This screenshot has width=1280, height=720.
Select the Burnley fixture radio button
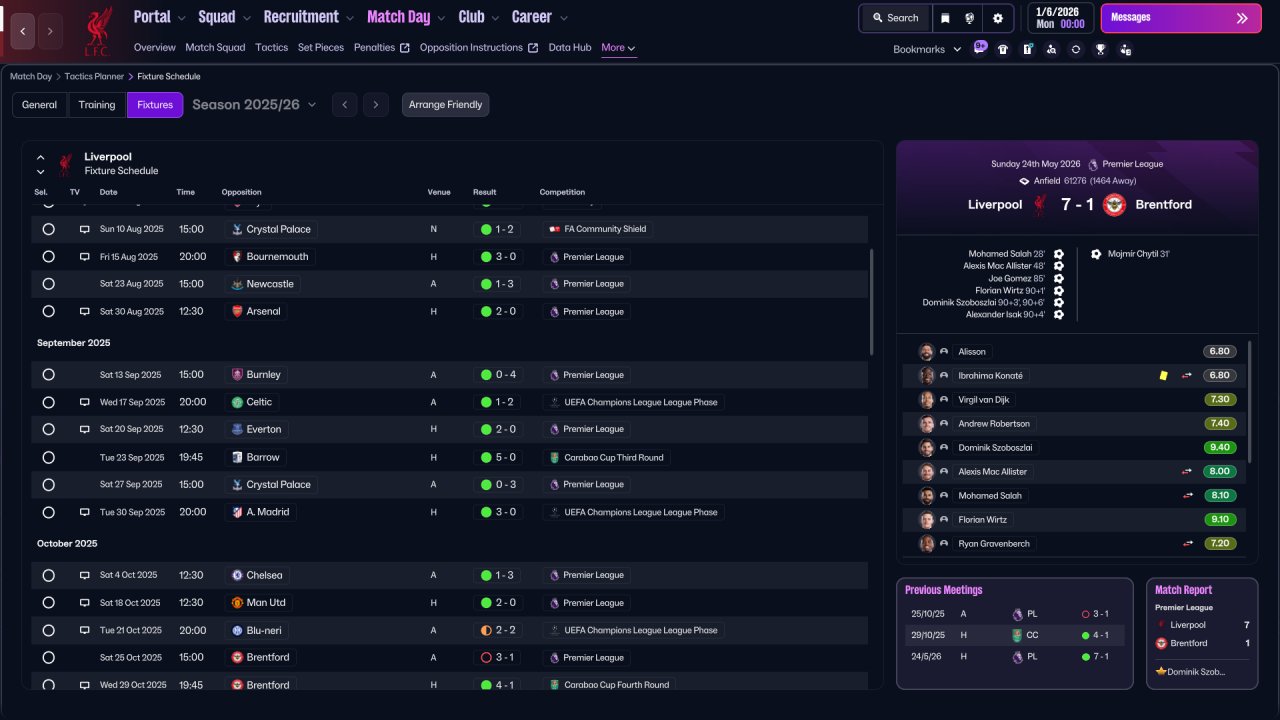pos(48,375)
